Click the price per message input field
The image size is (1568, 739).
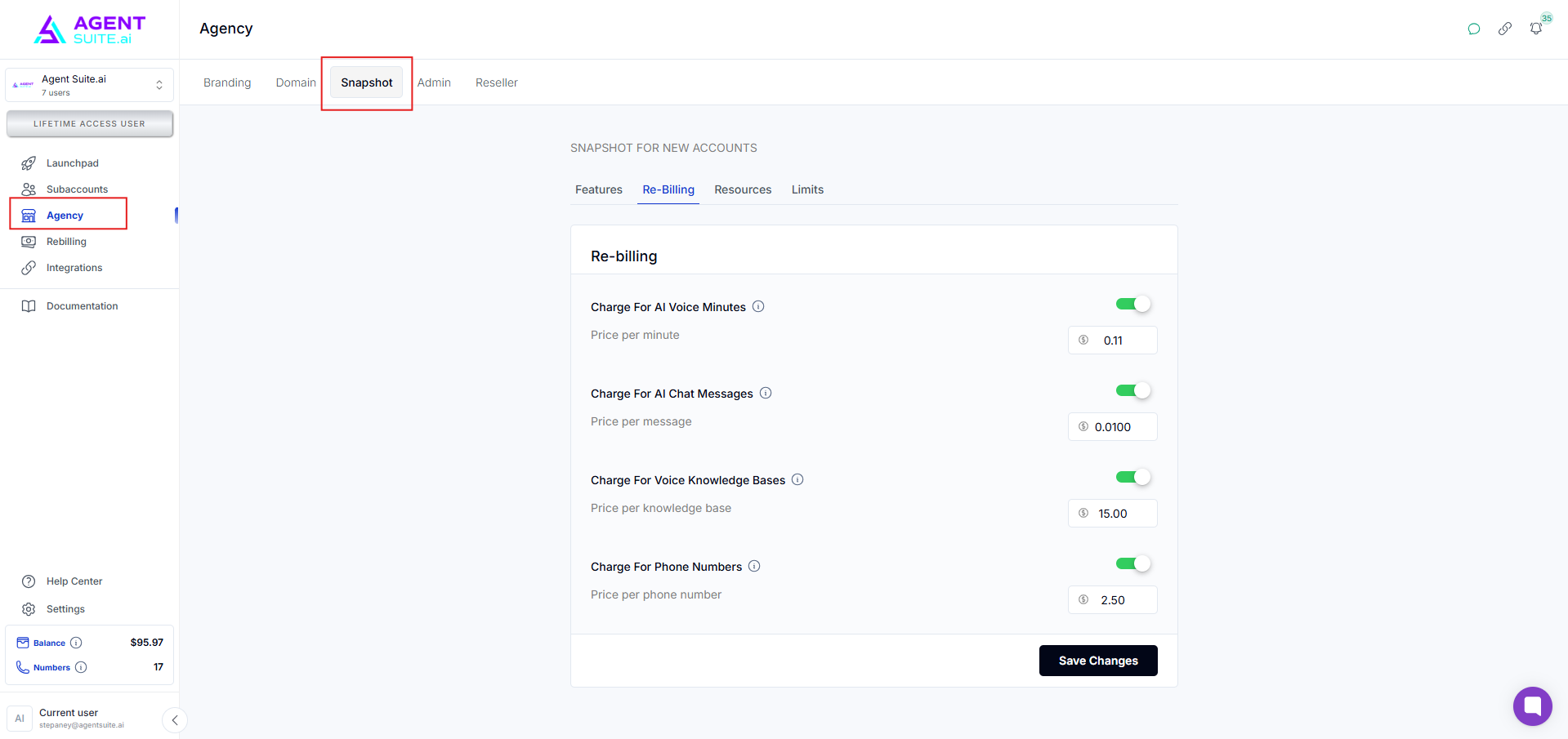[x=1113, y=427]
